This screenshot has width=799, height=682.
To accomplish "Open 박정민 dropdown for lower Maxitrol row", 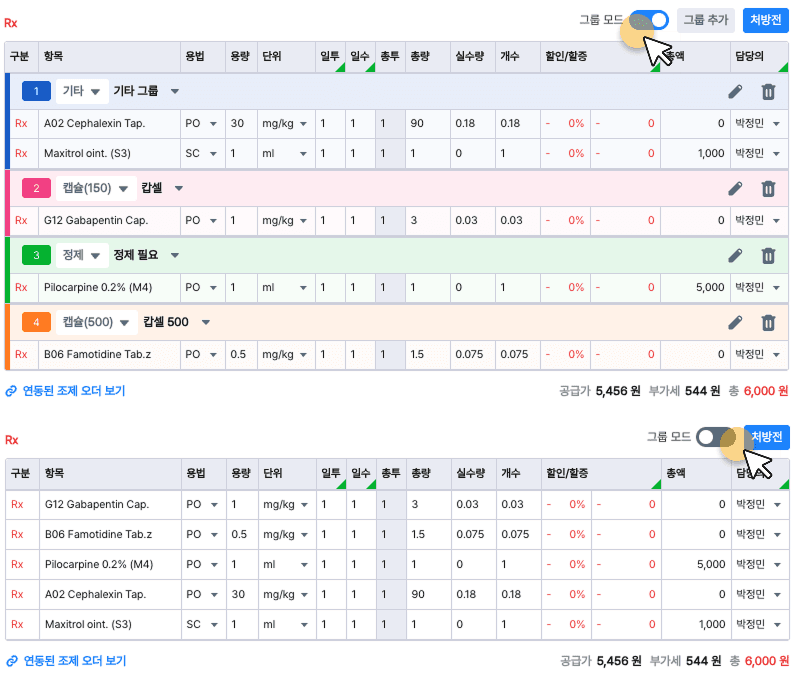I will (x=759, y=624).
